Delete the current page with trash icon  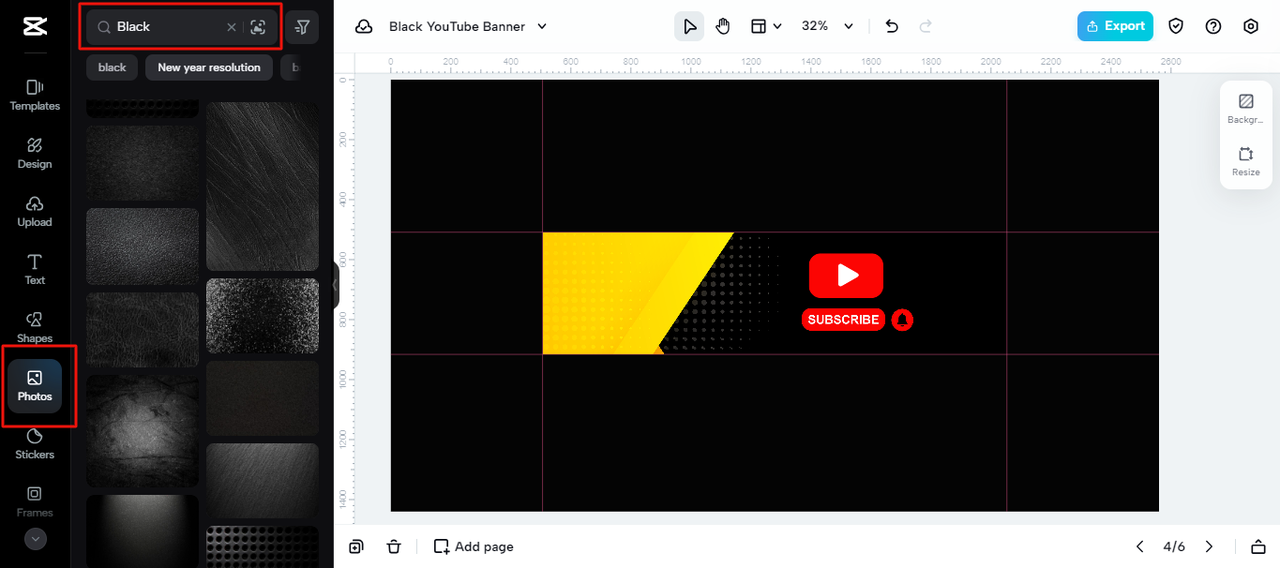click(x=394, y=546)
